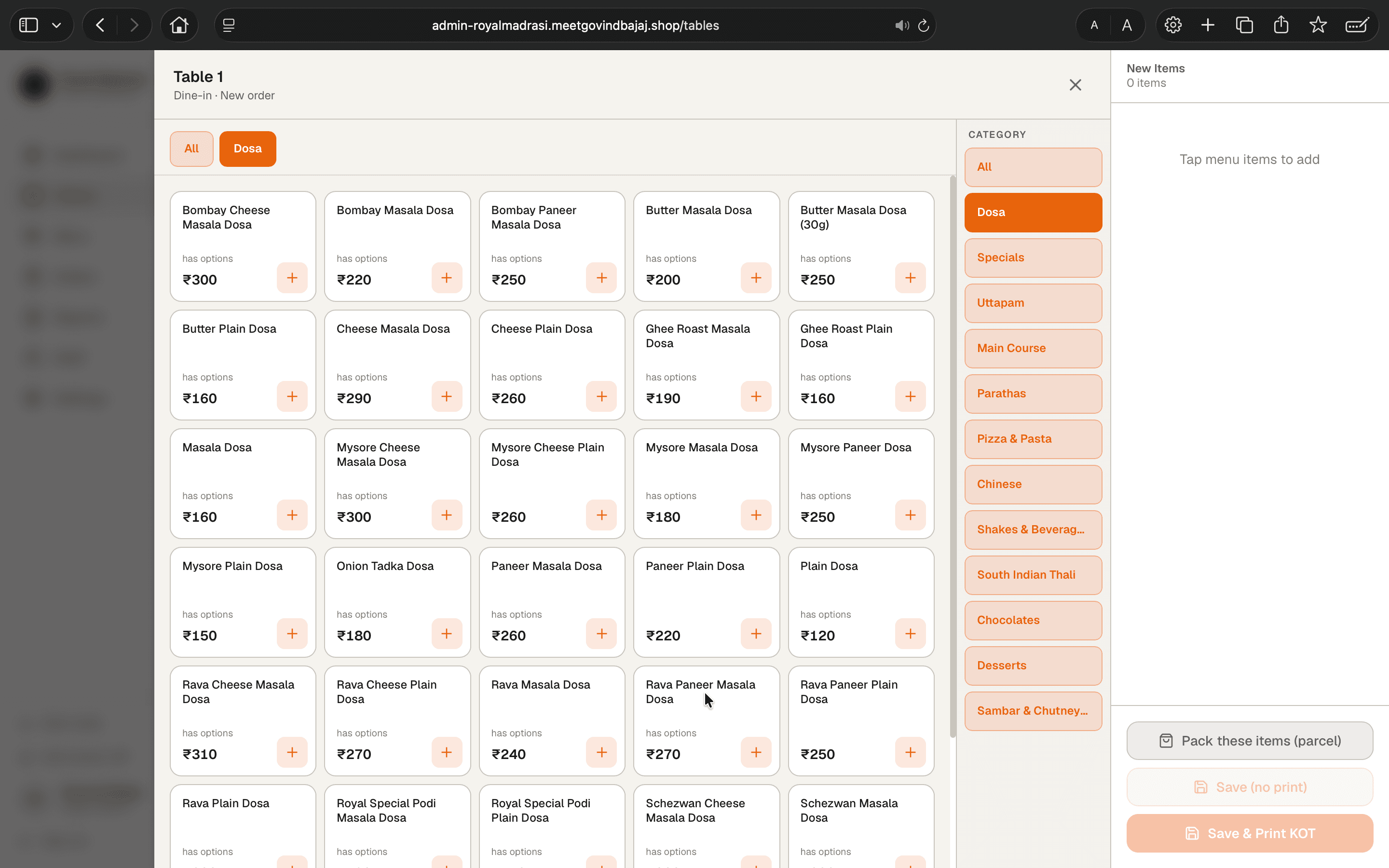1389x868 pixels.
Task: Open browser home page icon
Action: pos(179,25)
